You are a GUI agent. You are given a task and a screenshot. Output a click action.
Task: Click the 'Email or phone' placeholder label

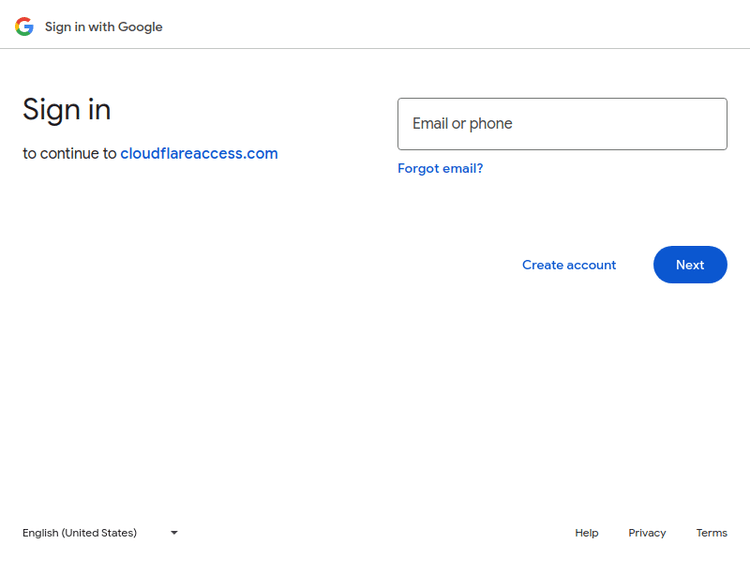click(462, 124)
